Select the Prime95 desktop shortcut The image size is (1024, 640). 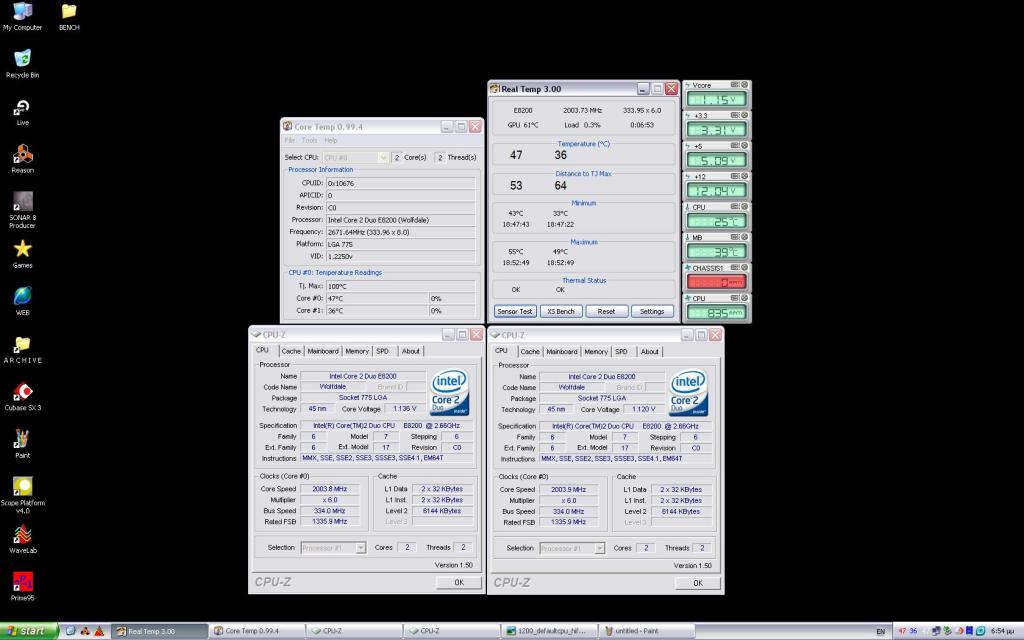point(22,587)
